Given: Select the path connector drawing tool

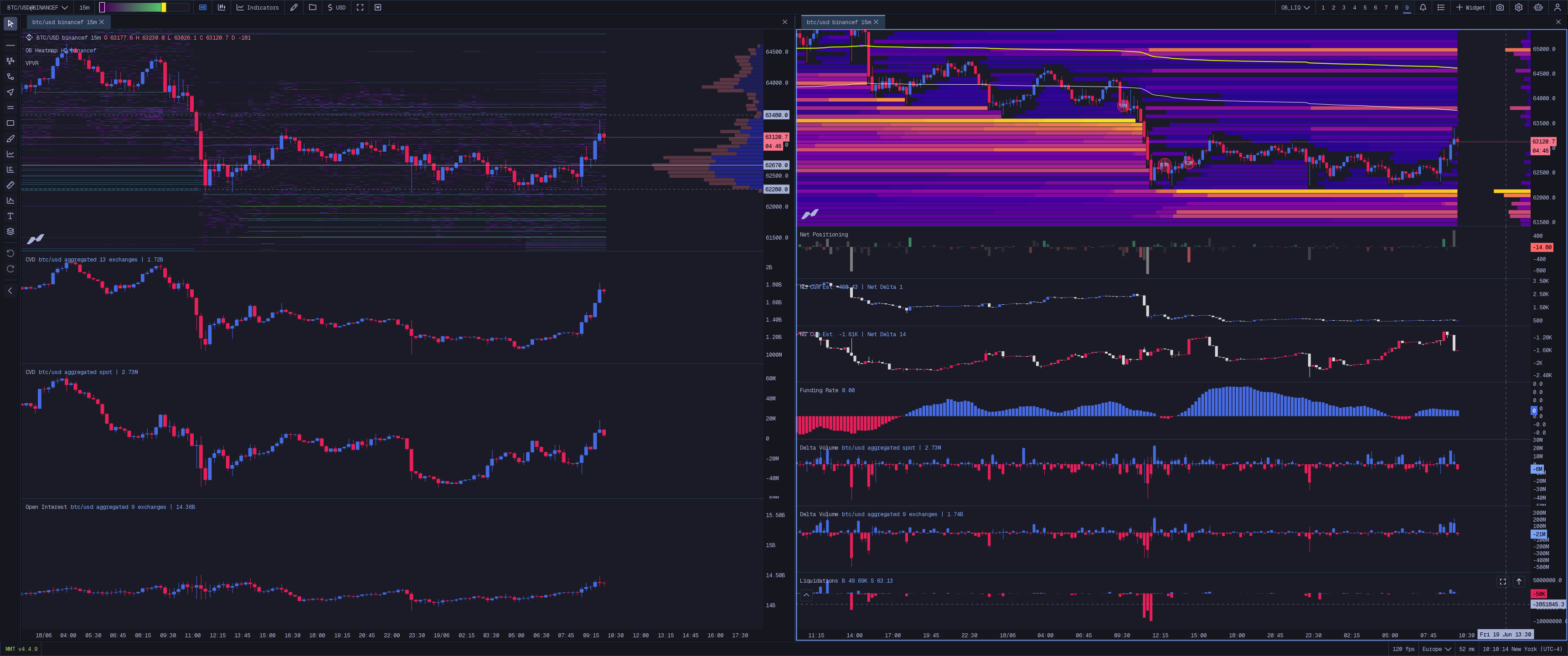Looking at the screenshot, I should tap(10, 77).
